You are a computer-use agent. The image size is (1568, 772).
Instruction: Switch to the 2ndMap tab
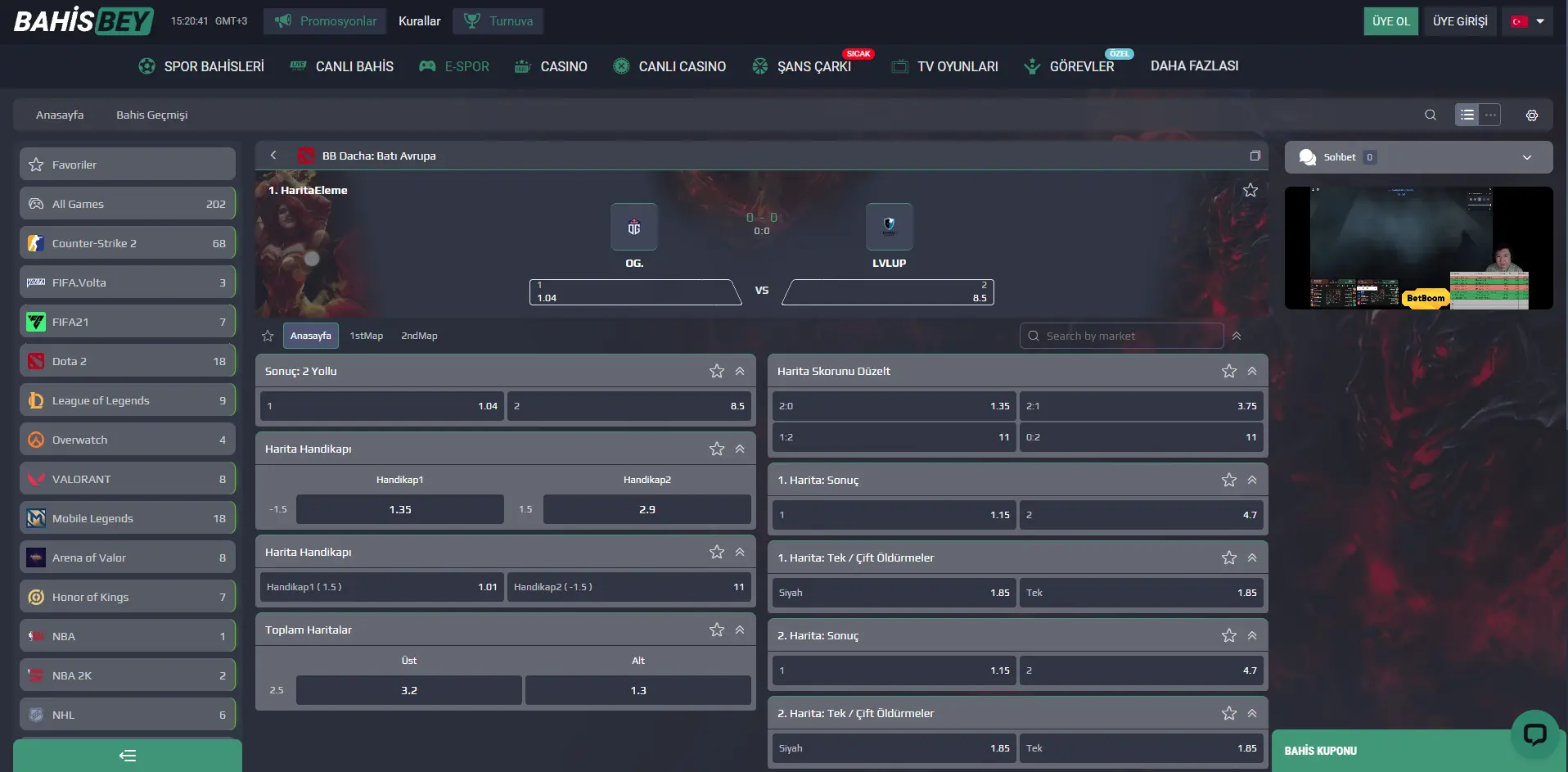(419, 336)
